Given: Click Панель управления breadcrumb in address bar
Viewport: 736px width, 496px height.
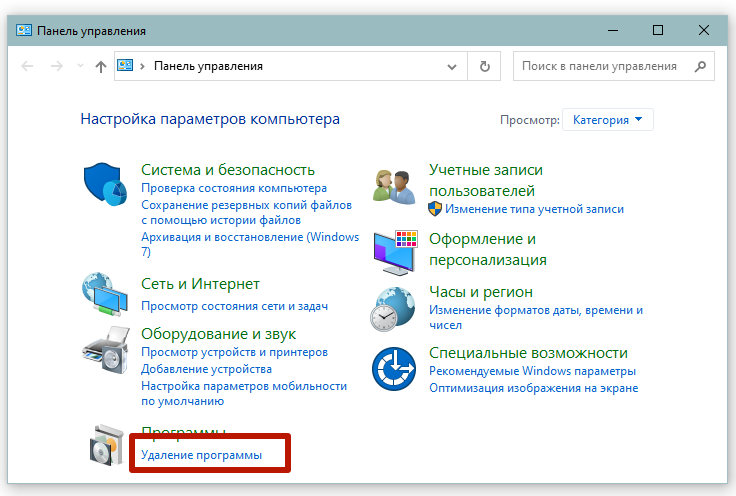Looking at the screenshot, I should click(208, 66).
